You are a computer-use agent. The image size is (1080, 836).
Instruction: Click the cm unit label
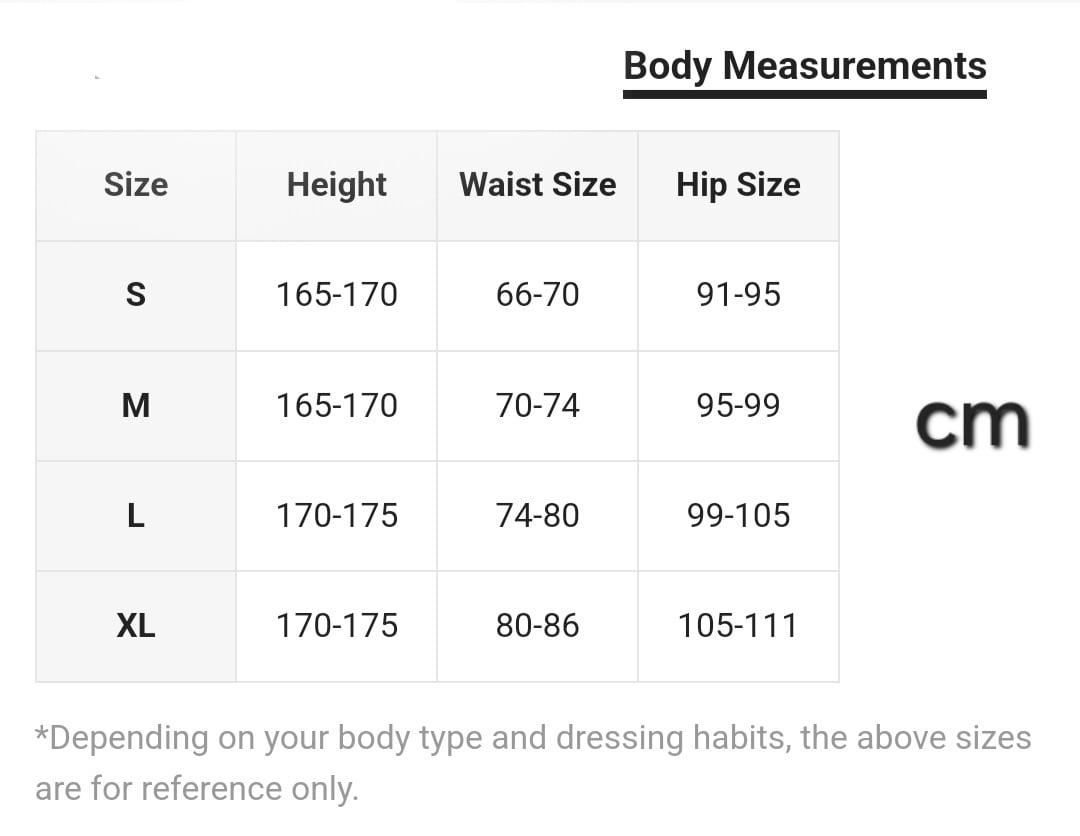pyautogui.click(x=972, y=422)
